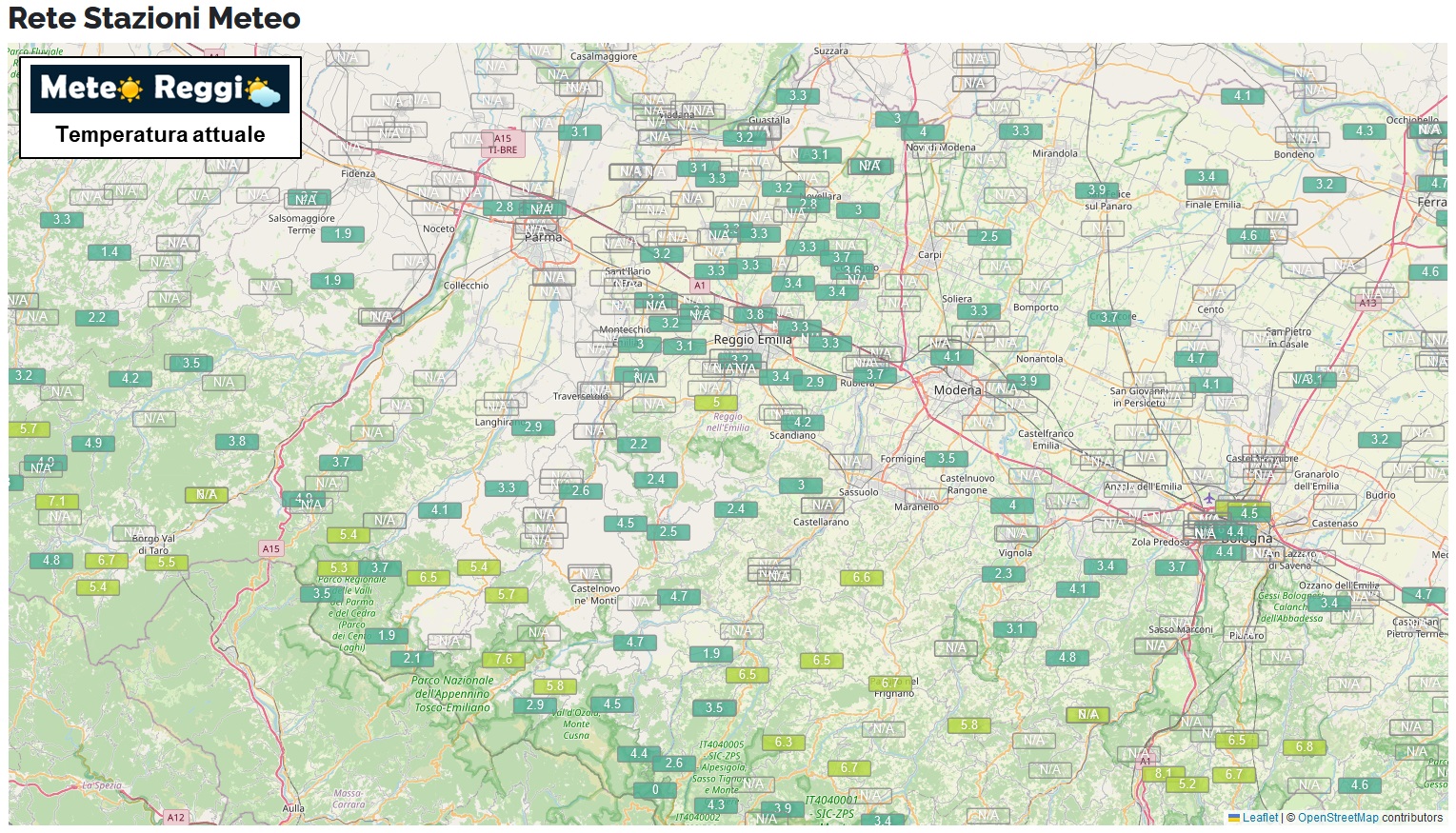Click the MeteoReggio logo

160,89
